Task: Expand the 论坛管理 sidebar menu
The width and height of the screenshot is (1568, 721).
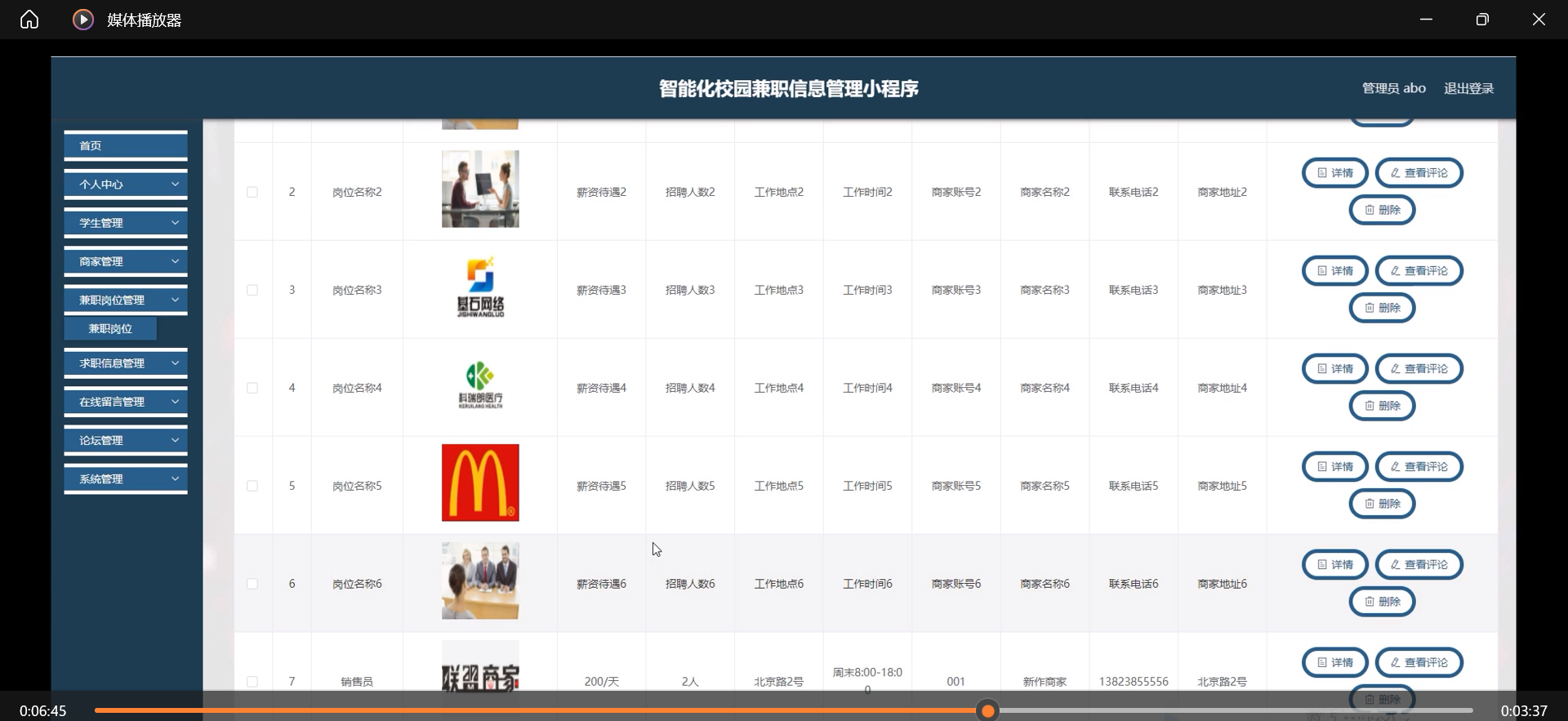Action: click(x=126, y=440)
